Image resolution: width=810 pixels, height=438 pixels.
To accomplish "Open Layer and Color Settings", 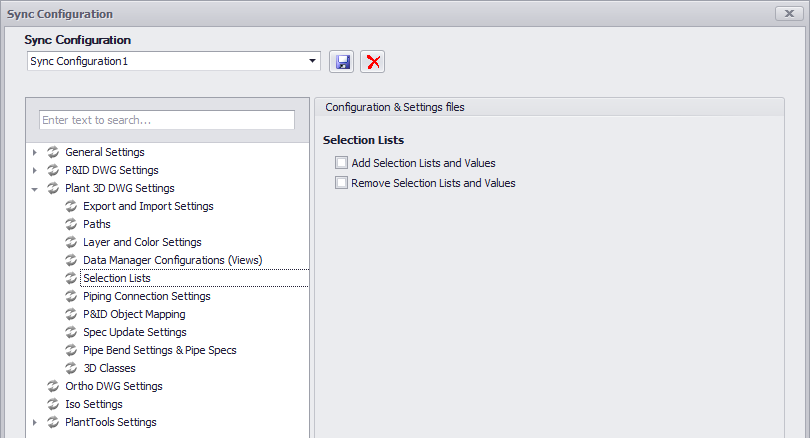I will coord(142,242).
